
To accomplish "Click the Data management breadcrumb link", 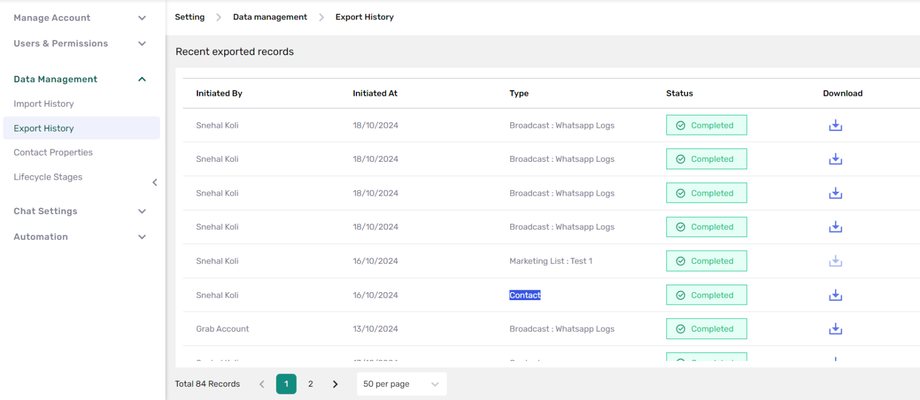I will coord(270,17).
